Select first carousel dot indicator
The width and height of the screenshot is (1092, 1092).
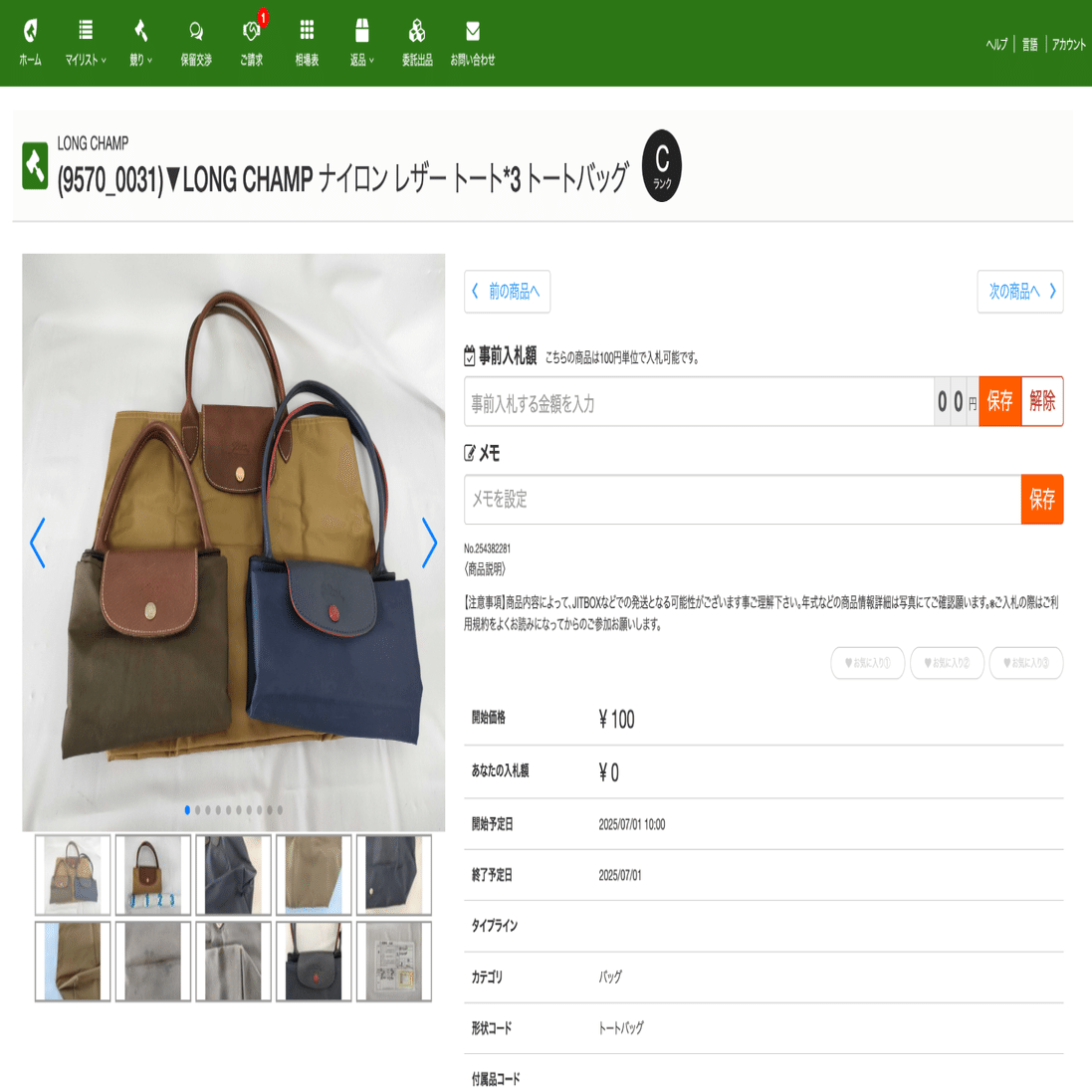pyautogui.click(x=187, y=810)
